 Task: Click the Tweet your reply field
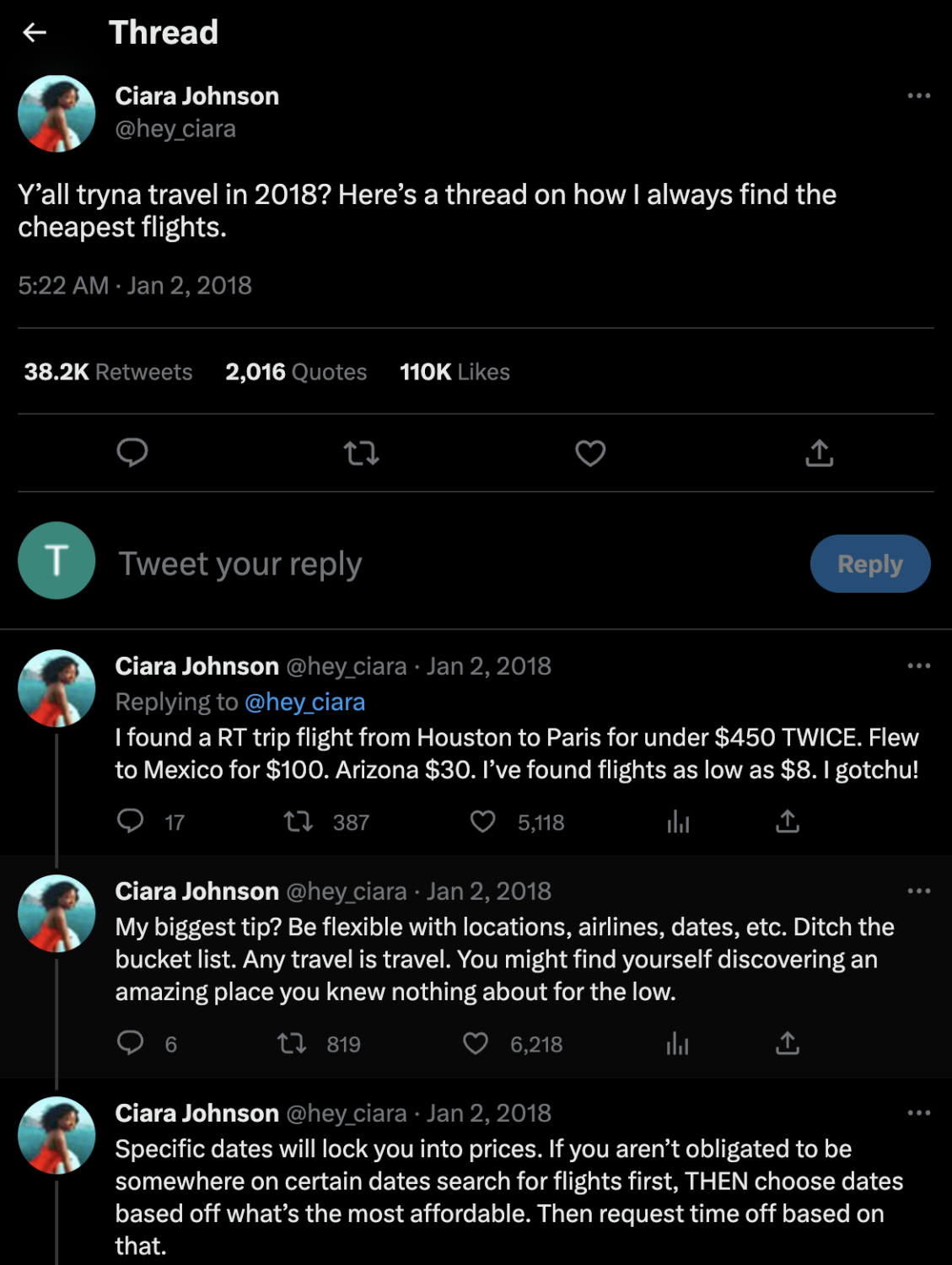(240, 563)
